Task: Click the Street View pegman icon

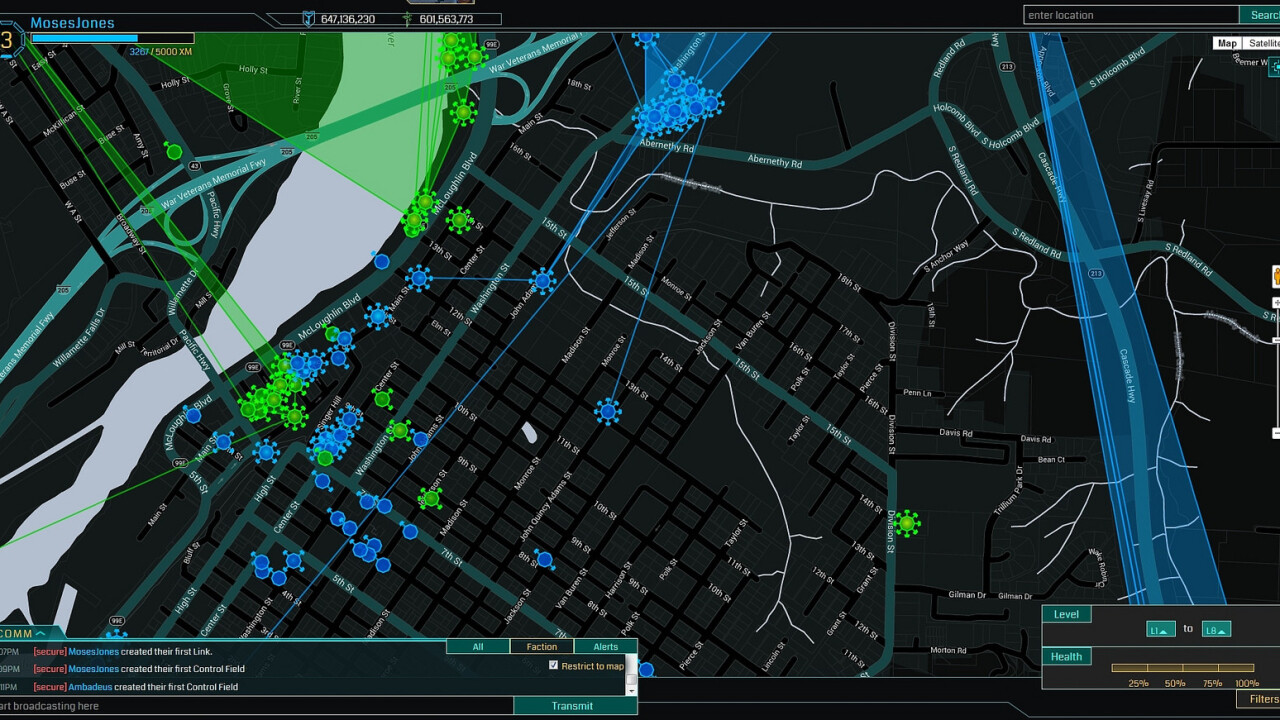Action: tap(1276, 277)
